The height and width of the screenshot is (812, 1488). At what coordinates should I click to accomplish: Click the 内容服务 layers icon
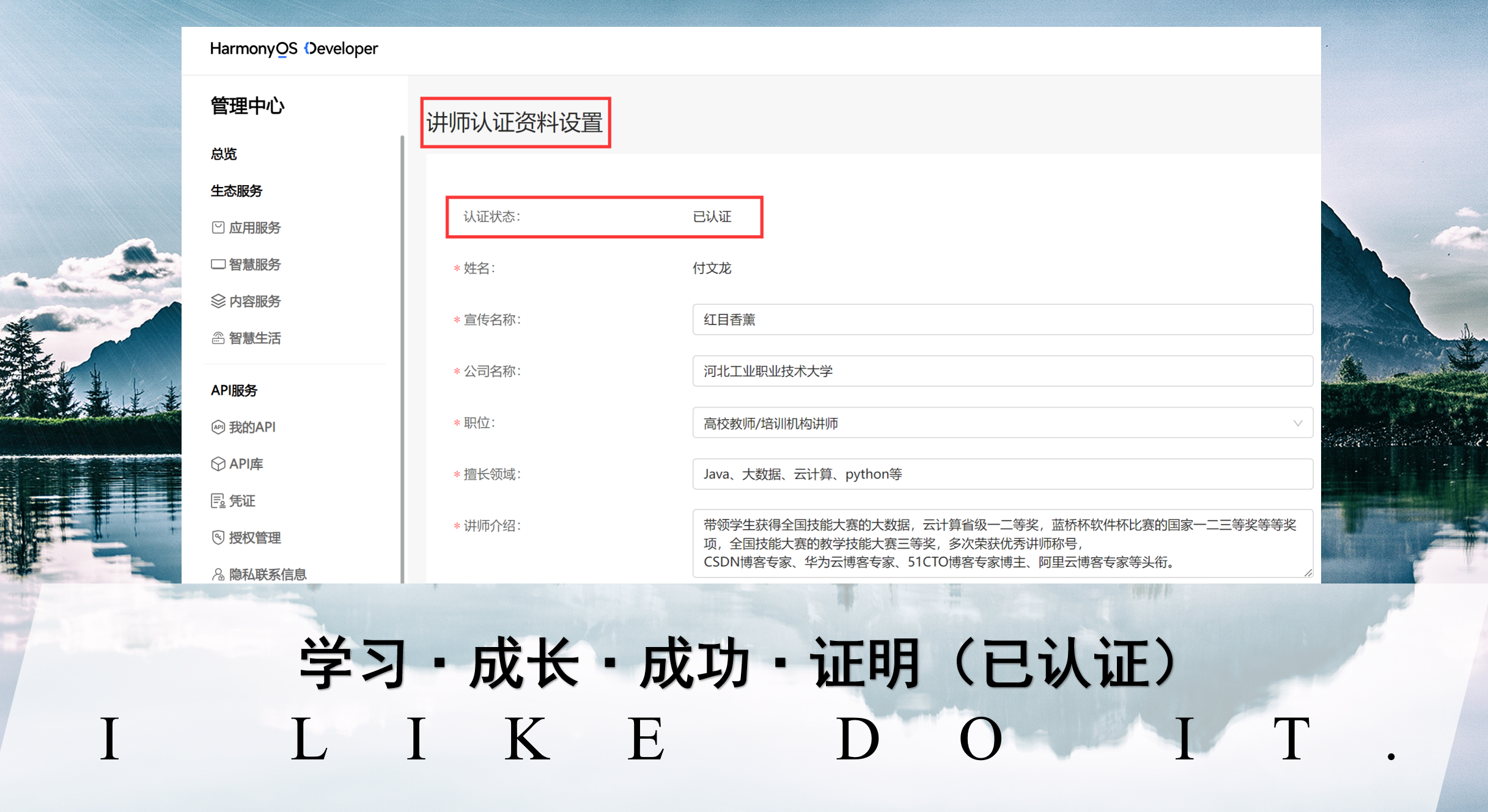(218, 301)
